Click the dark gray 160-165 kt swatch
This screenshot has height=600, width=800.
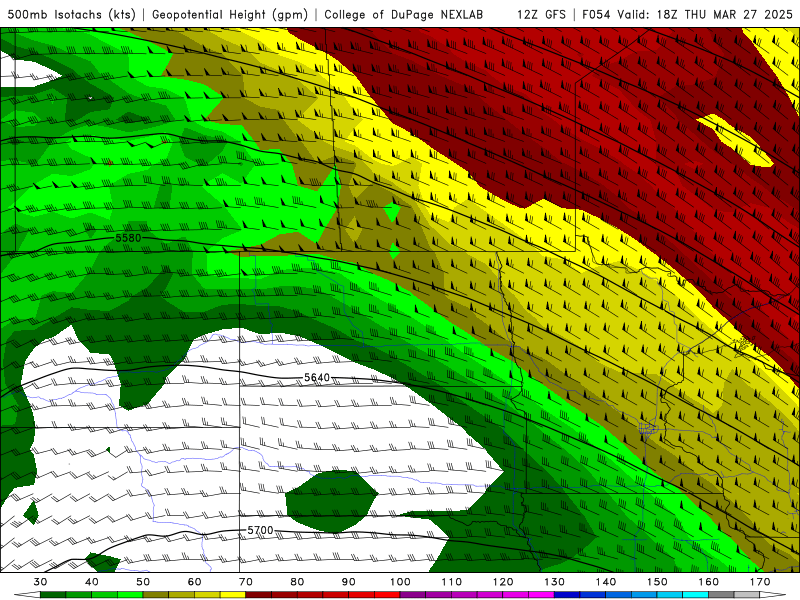coord(721,595)
